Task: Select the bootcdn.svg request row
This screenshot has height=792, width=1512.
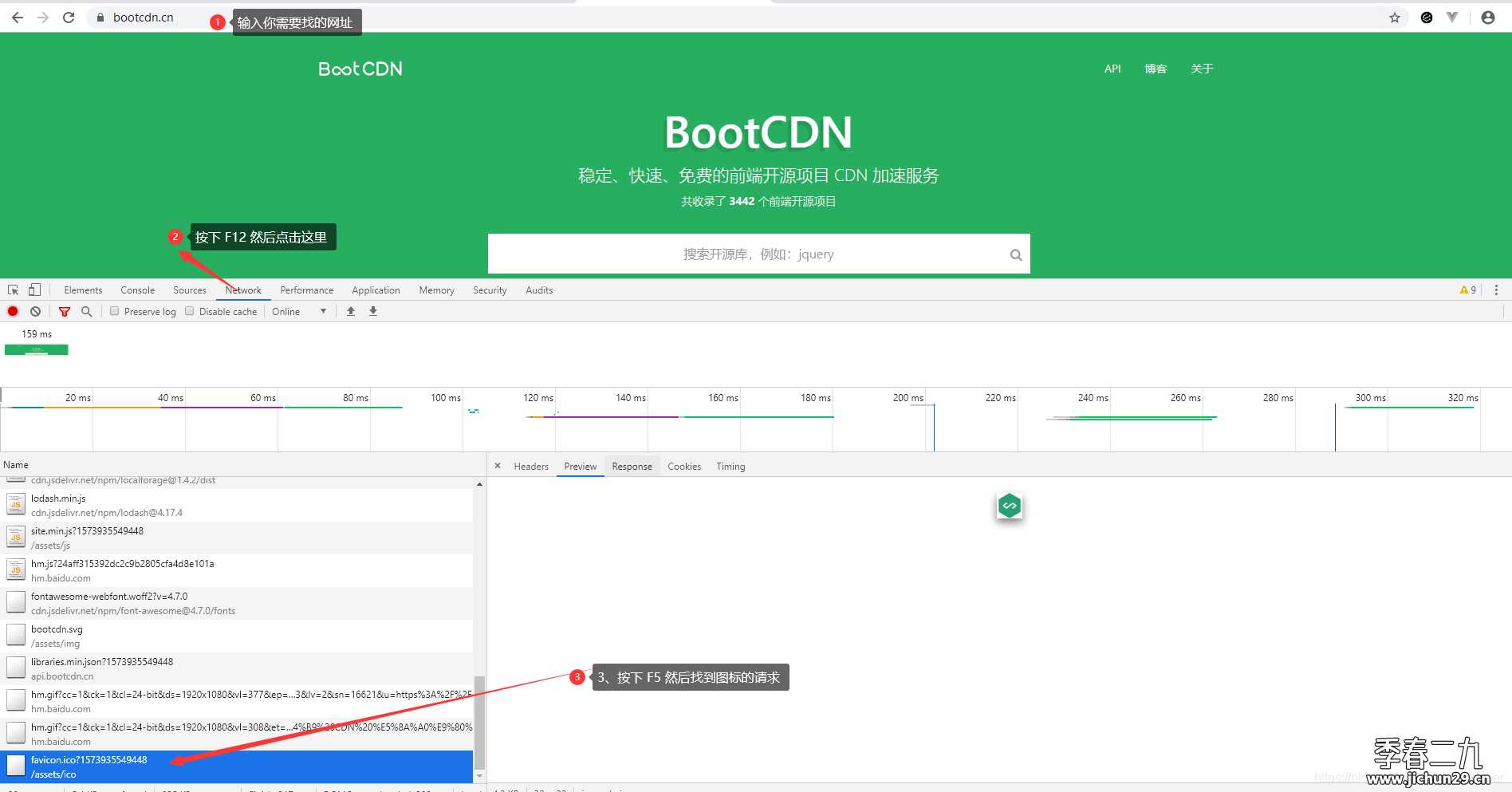Action: [237, 636]
